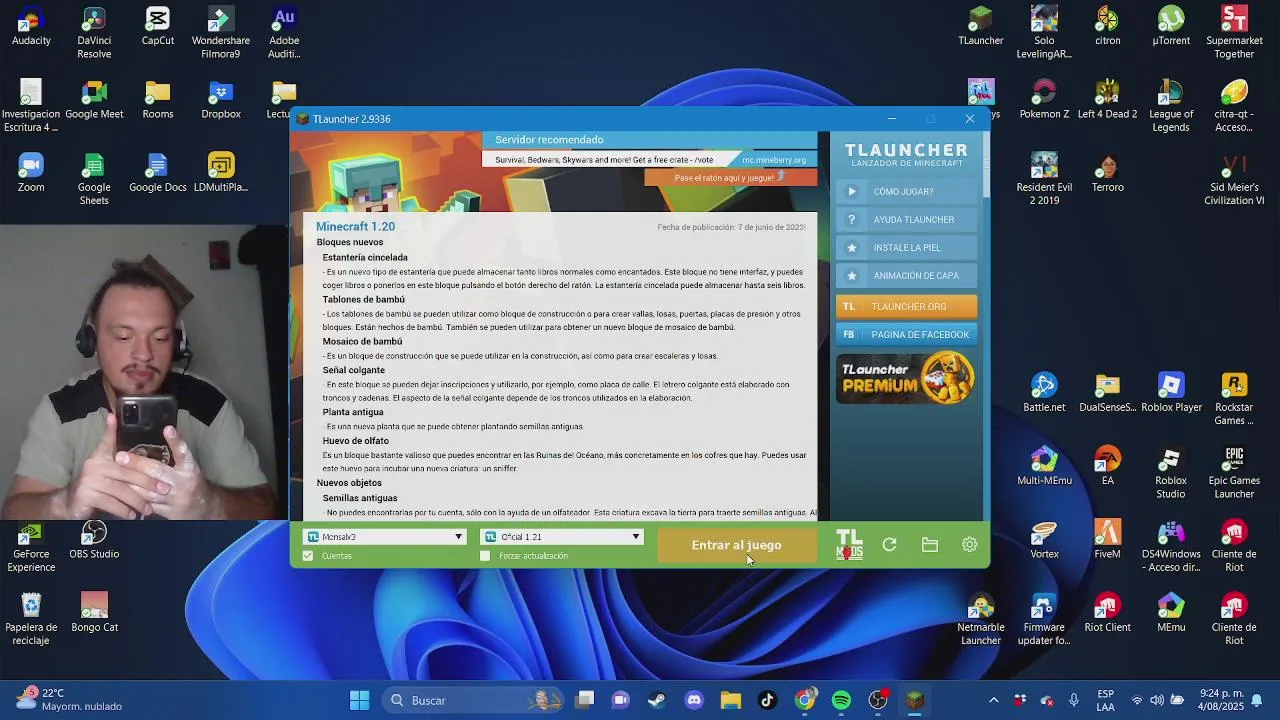Image resolution: width=1280 pixels, height=720 pixels.
Task: Open Roblox Player desktop icon
Action: 1171,393
